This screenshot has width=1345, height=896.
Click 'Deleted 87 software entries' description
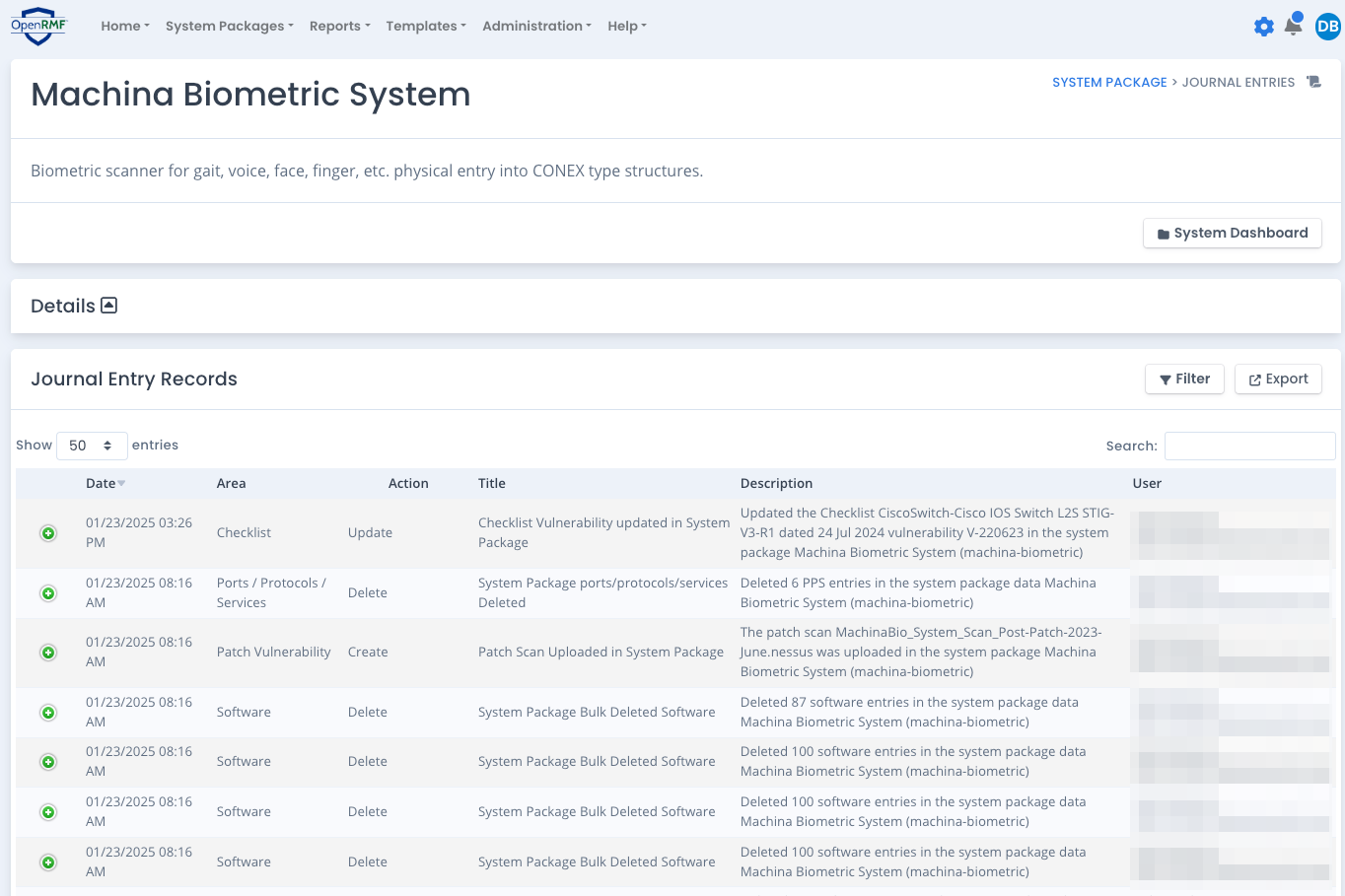909,712
